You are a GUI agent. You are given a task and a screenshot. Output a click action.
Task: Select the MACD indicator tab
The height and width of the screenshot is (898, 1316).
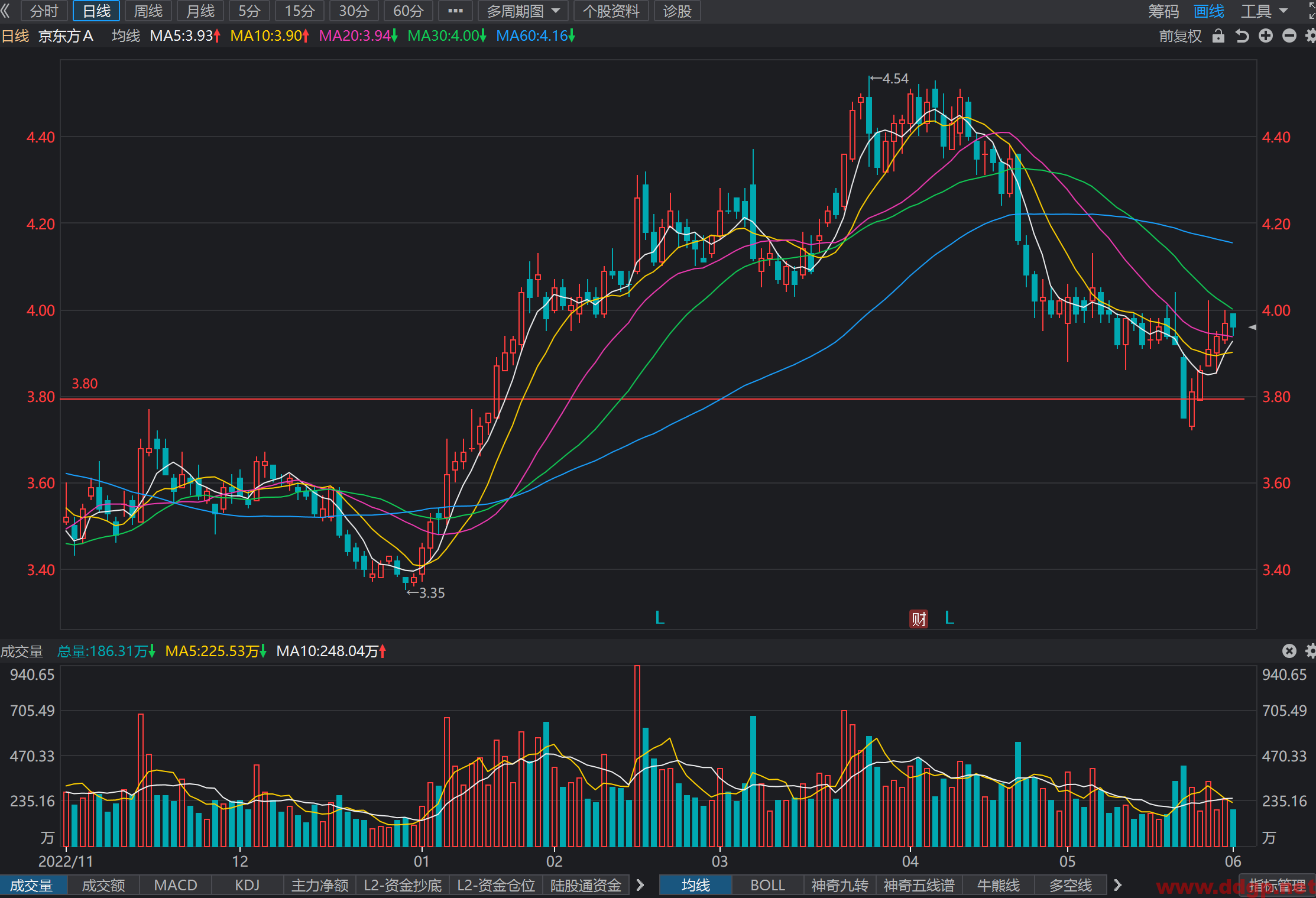176,885
